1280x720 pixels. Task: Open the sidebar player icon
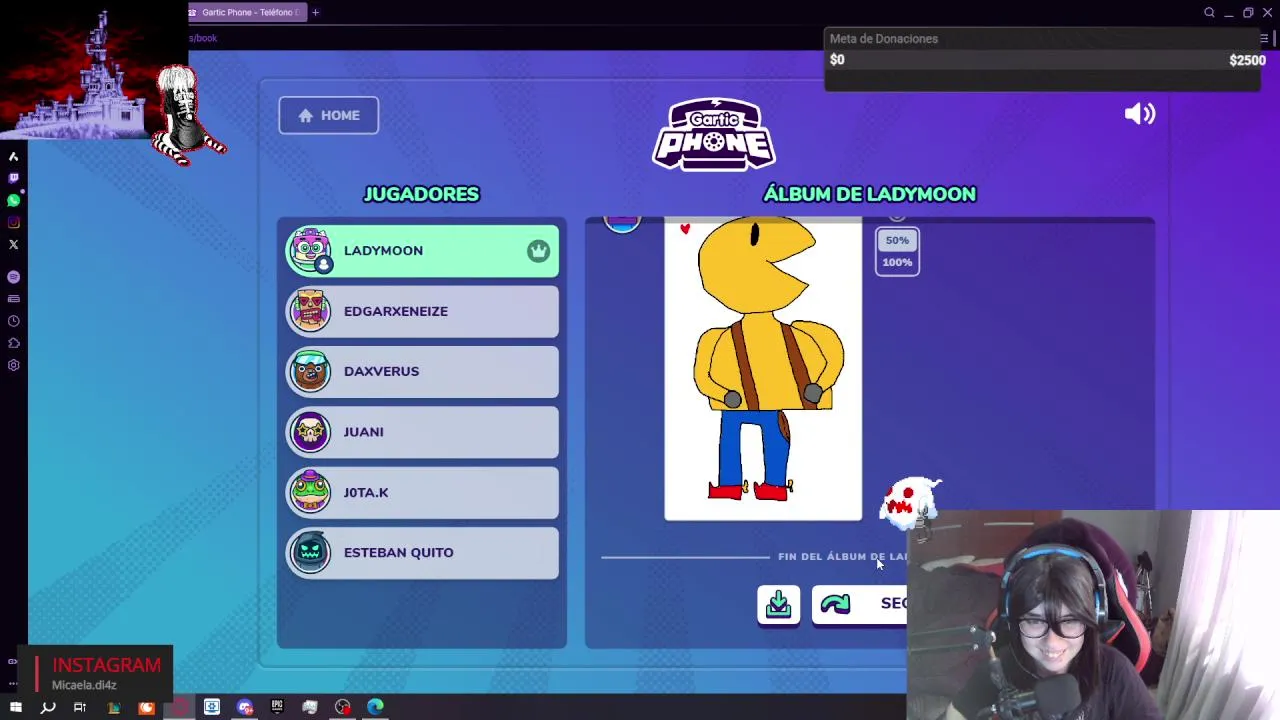[x=13, y=277]
